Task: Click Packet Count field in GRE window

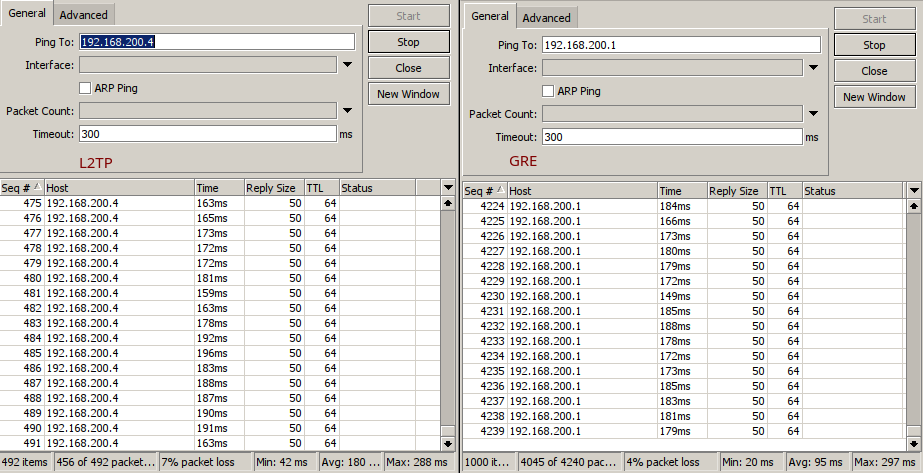Action: coord(672,114)
